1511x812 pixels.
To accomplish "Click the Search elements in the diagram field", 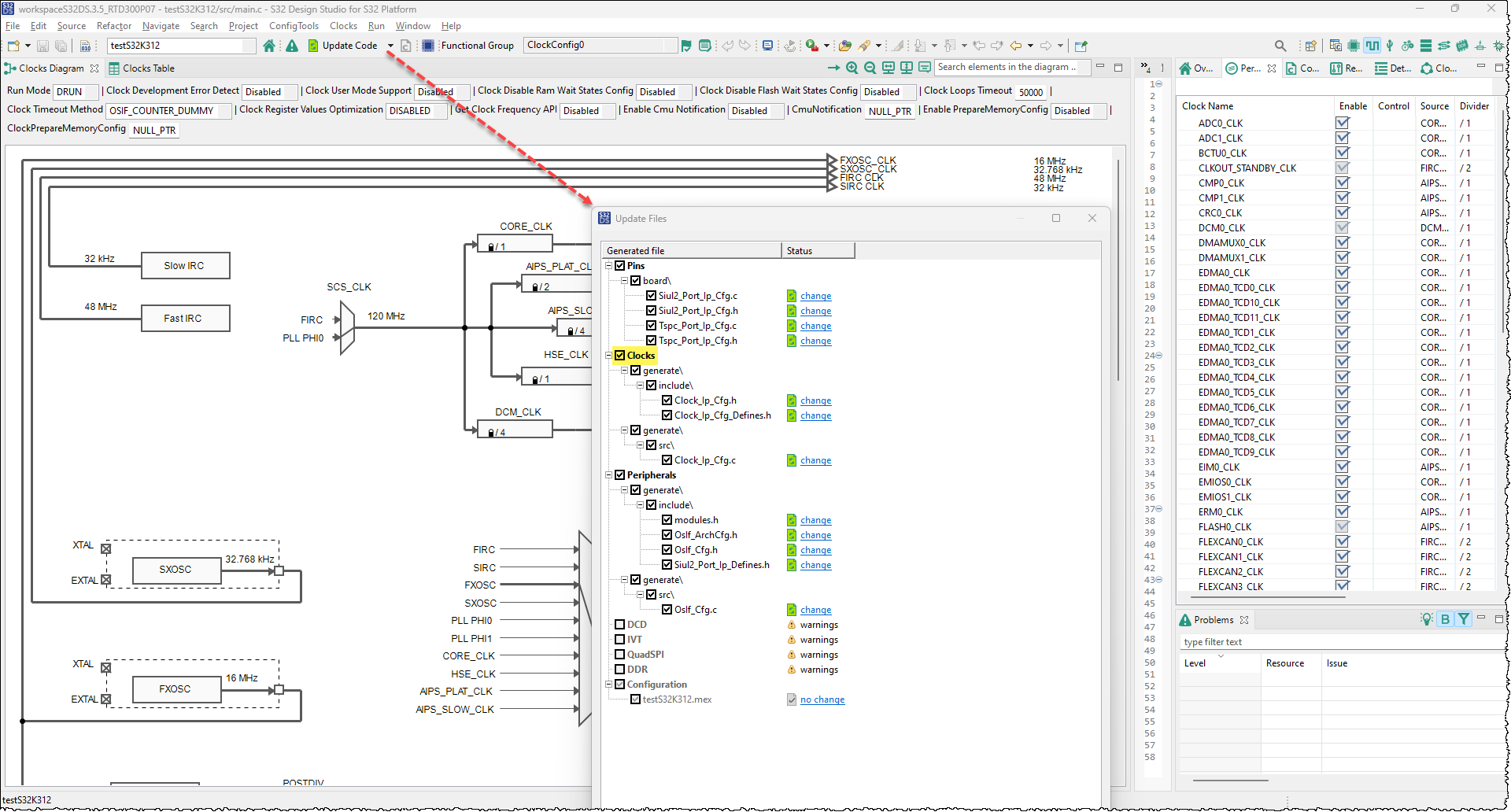I will (1012, 68).
